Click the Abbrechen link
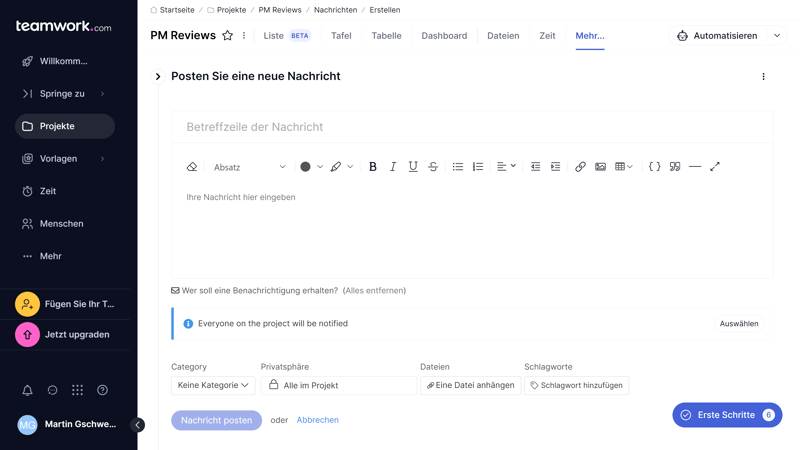The image size is (800, 450). tap(317, 420)
